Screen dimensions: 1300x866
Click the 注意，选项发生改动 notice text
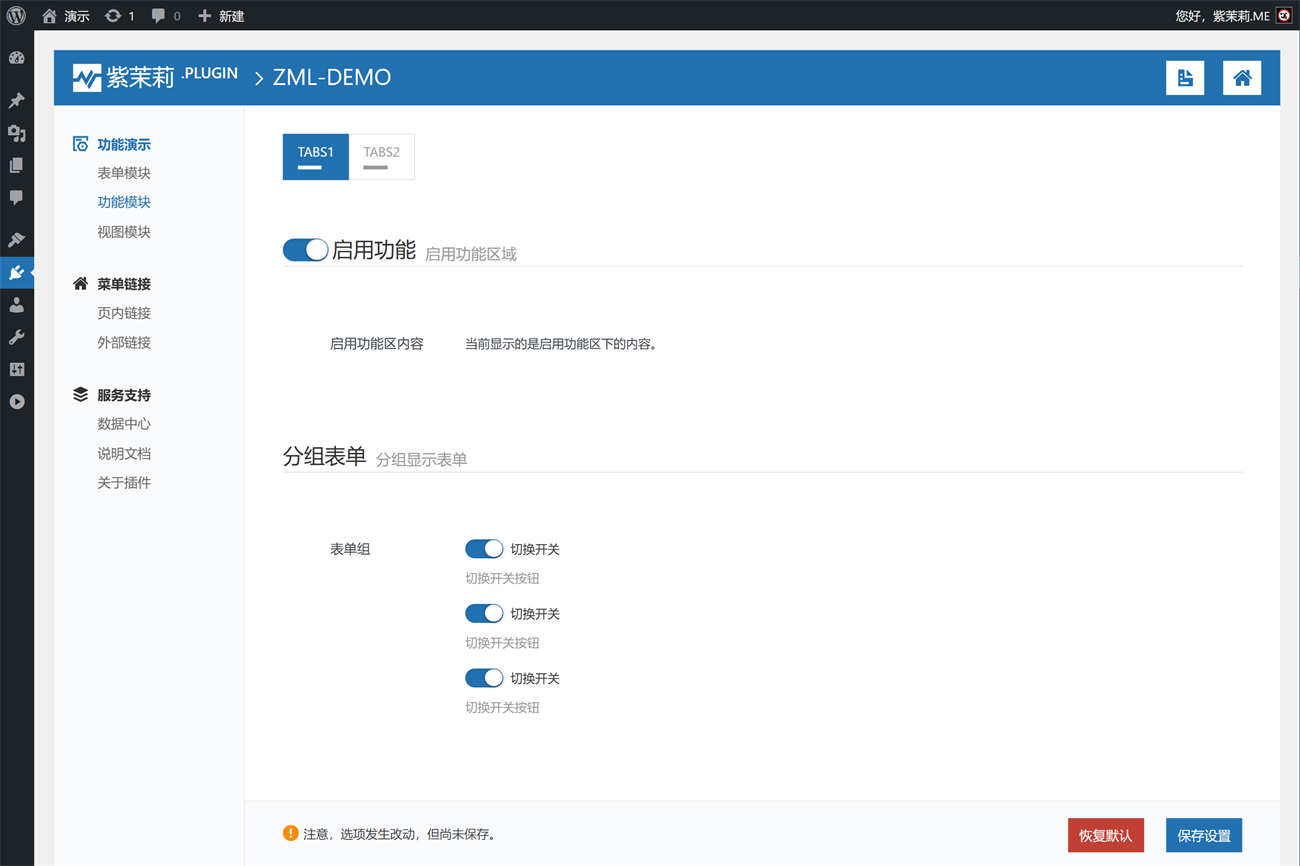pyautogui.click(x=400, y=834)
